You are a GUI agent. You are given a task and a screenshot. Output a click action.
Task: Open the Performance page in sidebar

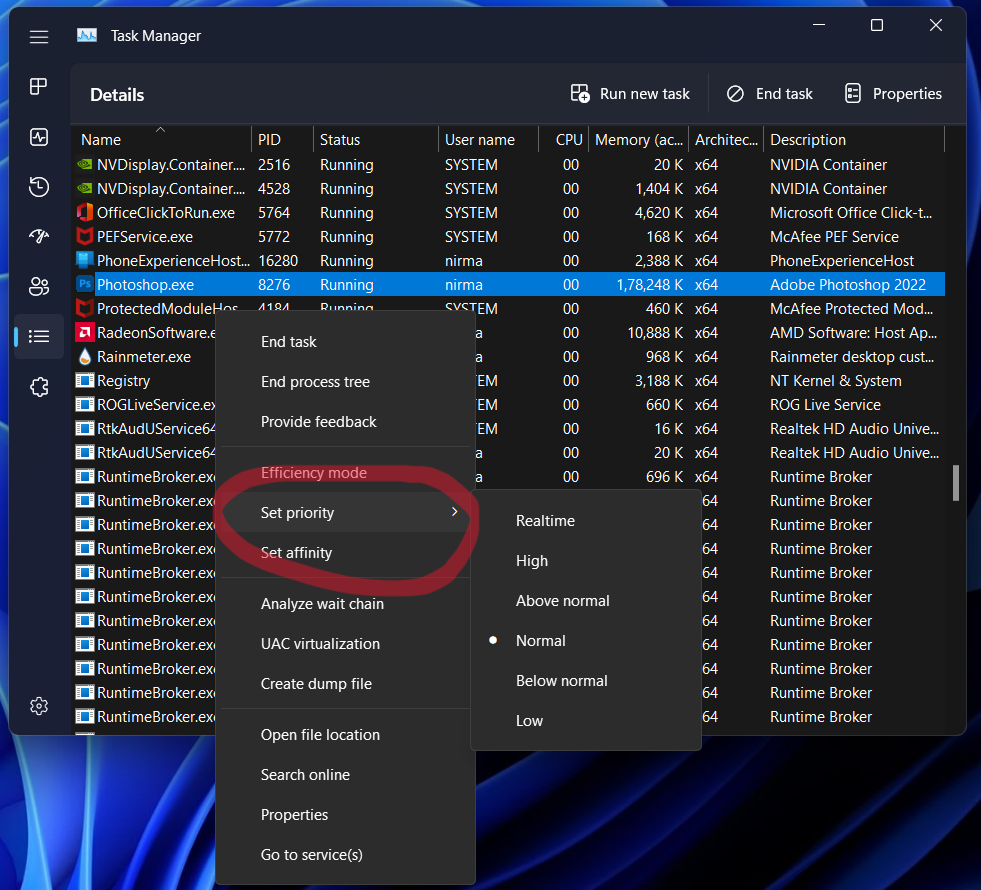[39, 136]
